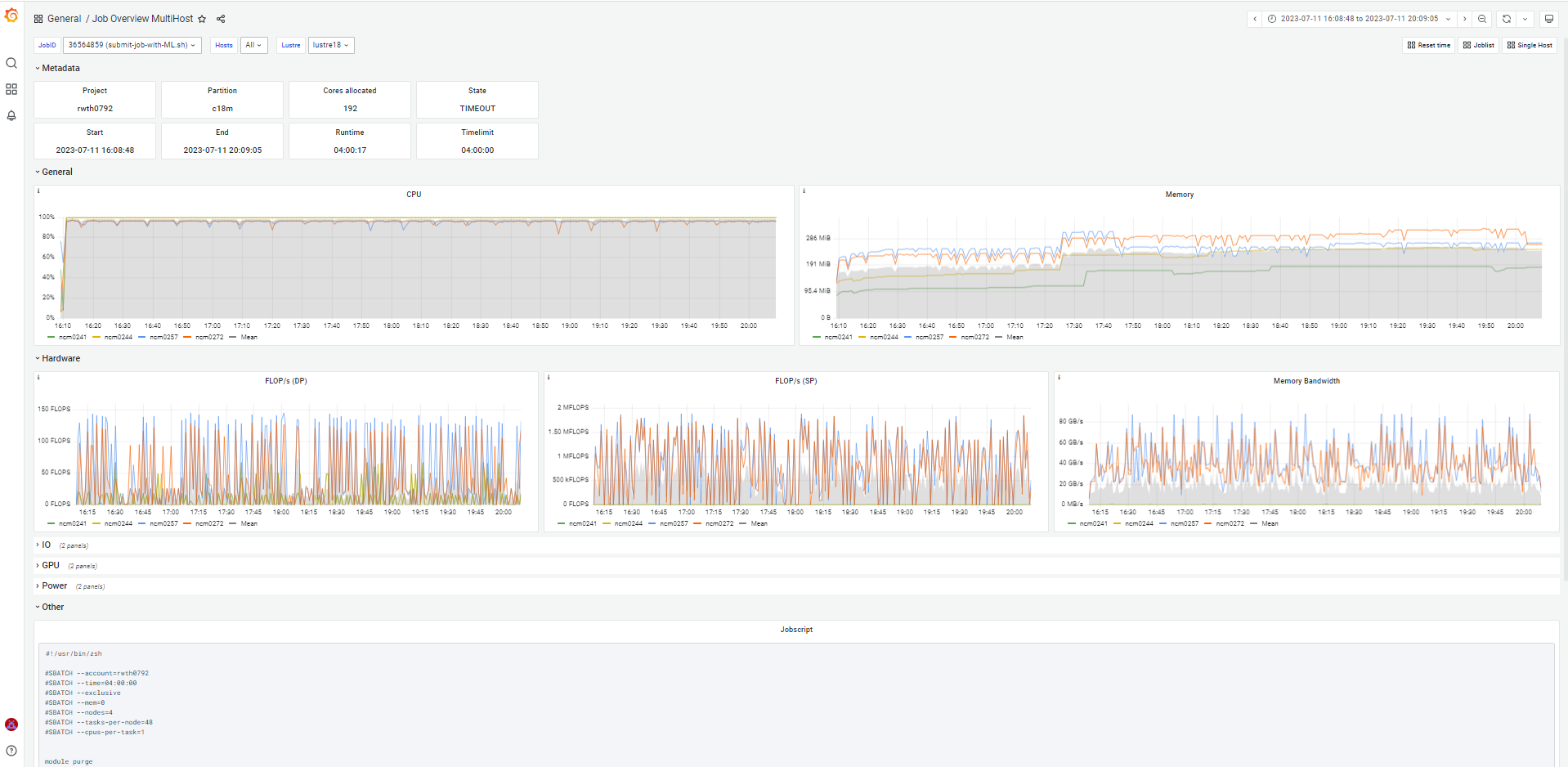The image size is (1568, 767).
Task: Toggle the ncm0241 series in the CPU legend
Action: coord(72,337)
